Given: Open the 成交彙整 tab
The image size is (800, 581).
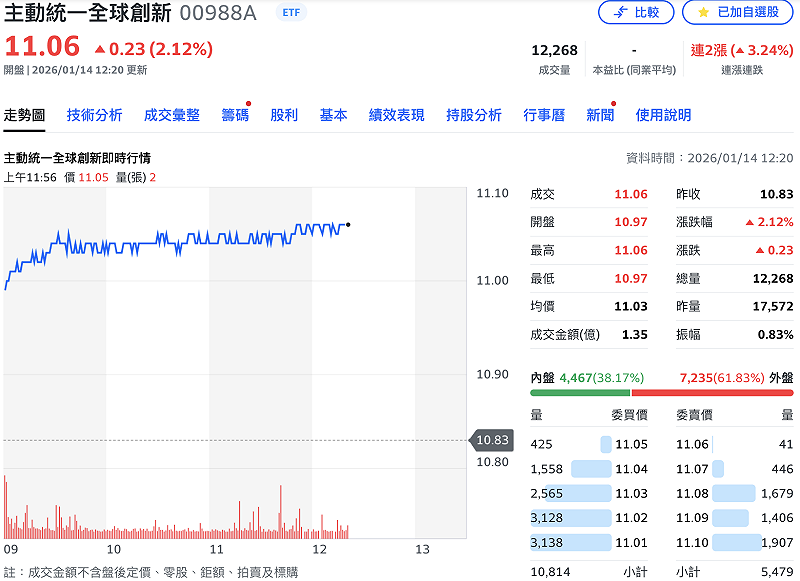Looking at the screenshot, I should tap(171, 115).
